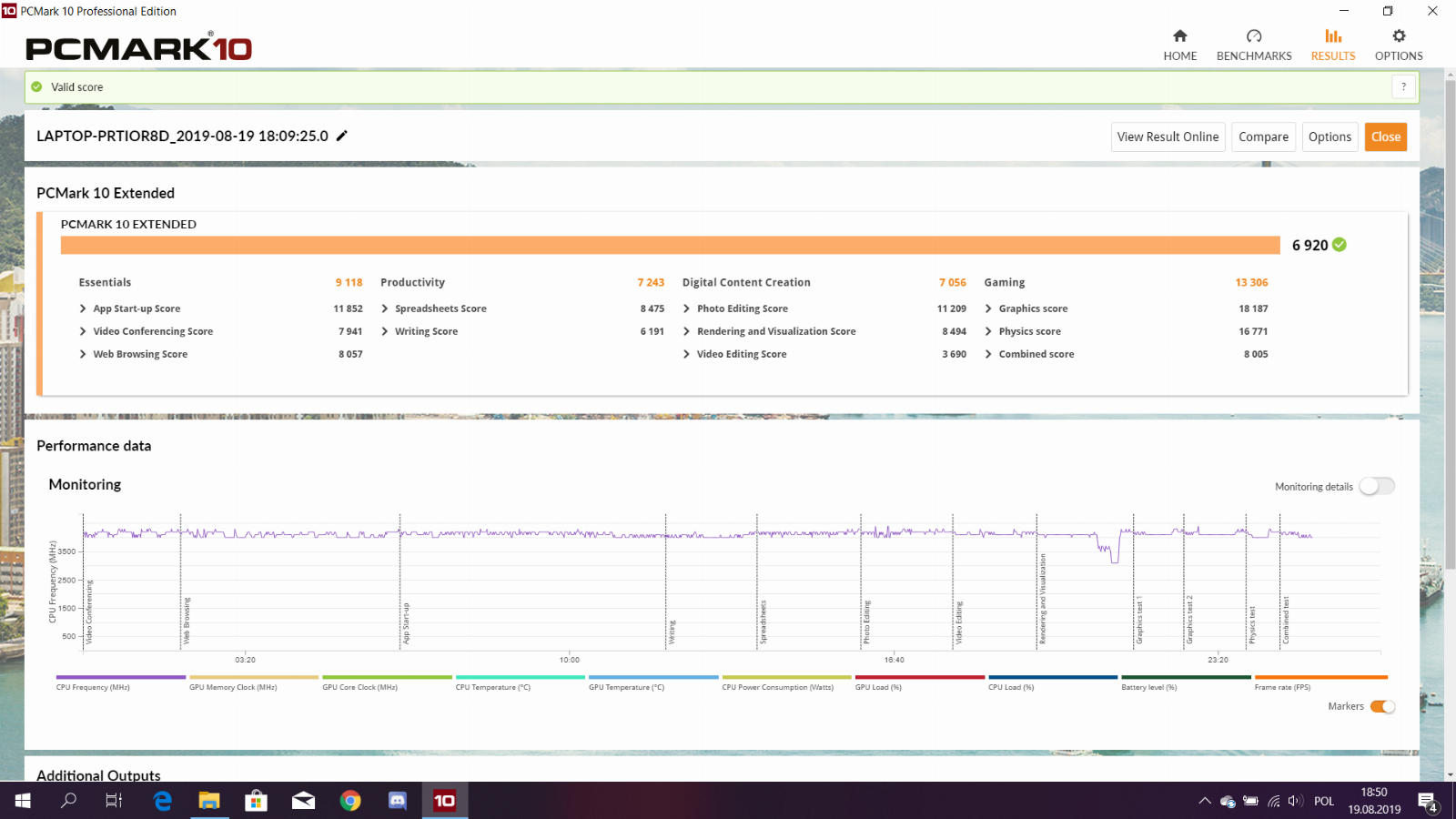Click the OneDrive cloud tray icon
This screenshot has width=1456, height=819.
click(1228, 802)
